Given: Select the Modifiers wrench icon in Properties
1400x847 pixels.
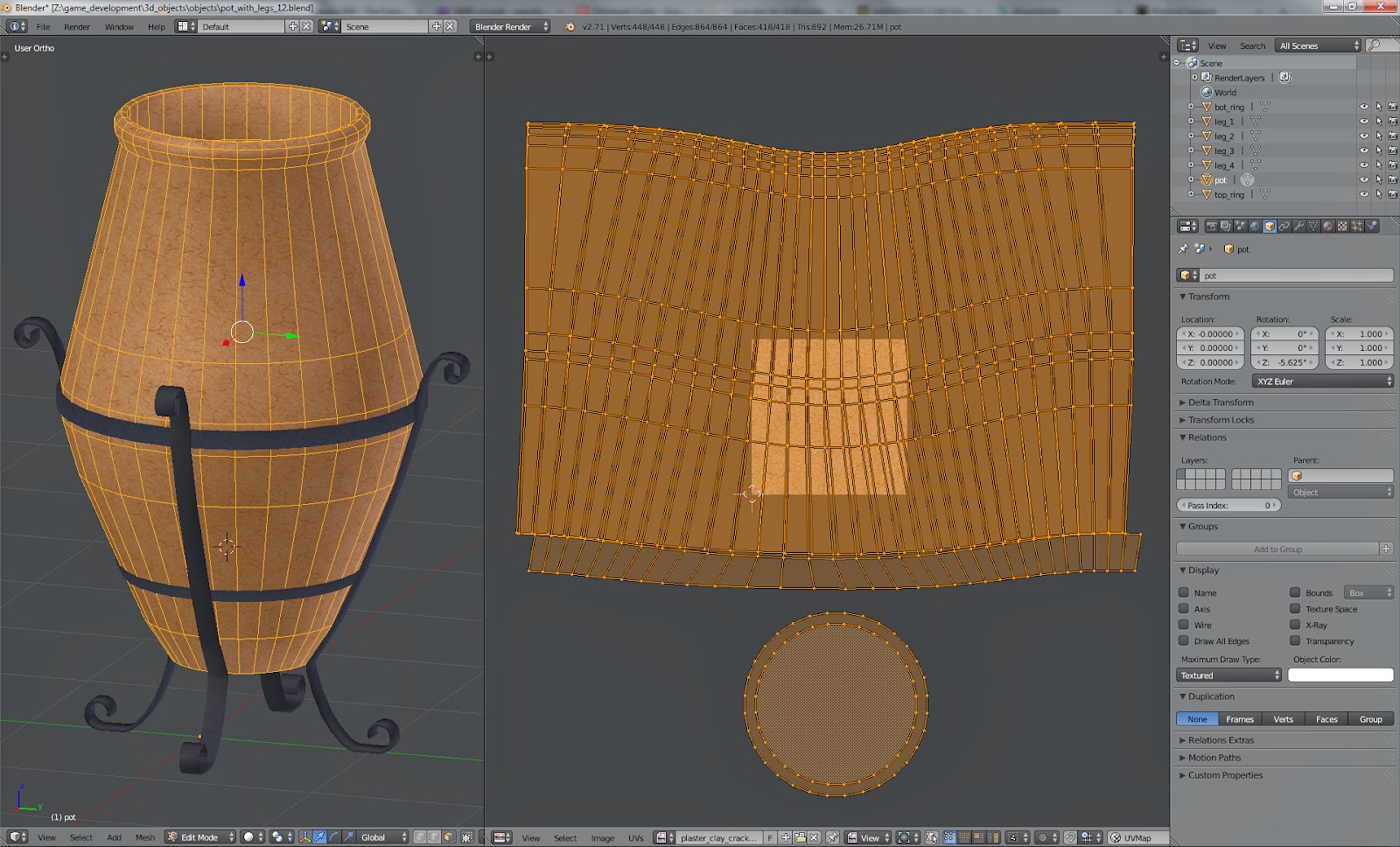Looking at the screenshot, I should tap(1298, 225).
